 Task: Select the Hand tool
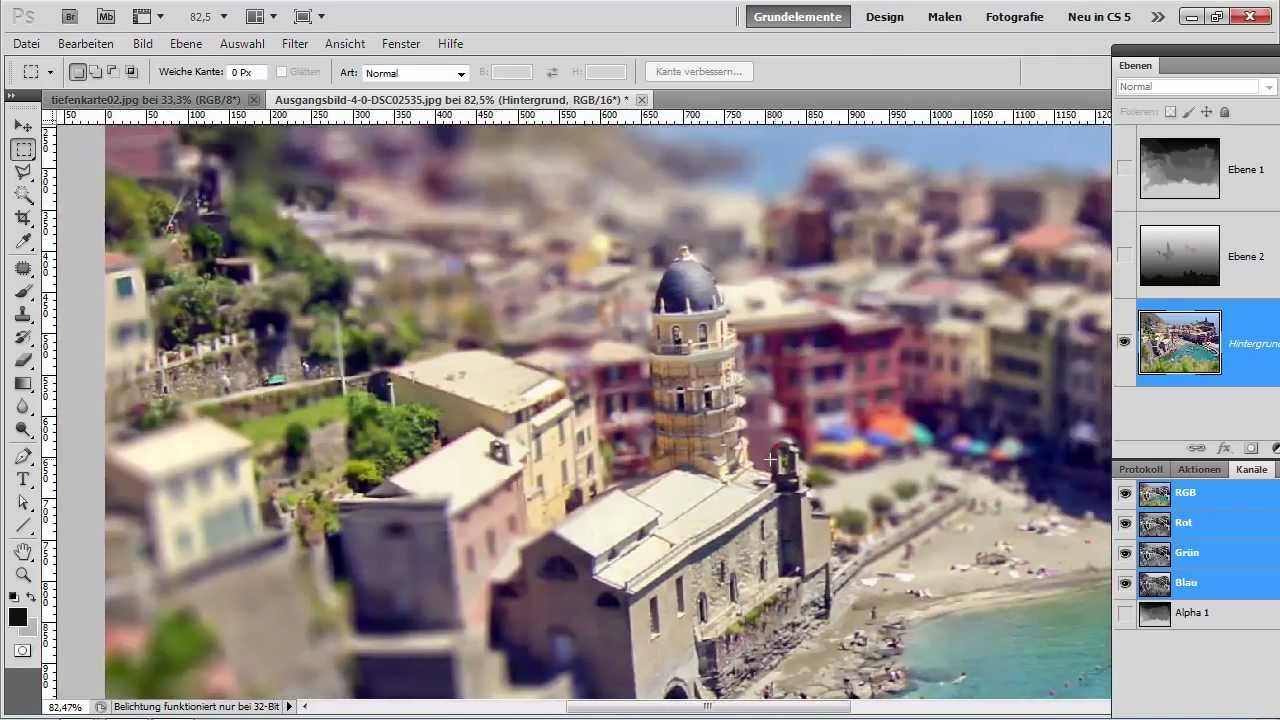point(23,552)
